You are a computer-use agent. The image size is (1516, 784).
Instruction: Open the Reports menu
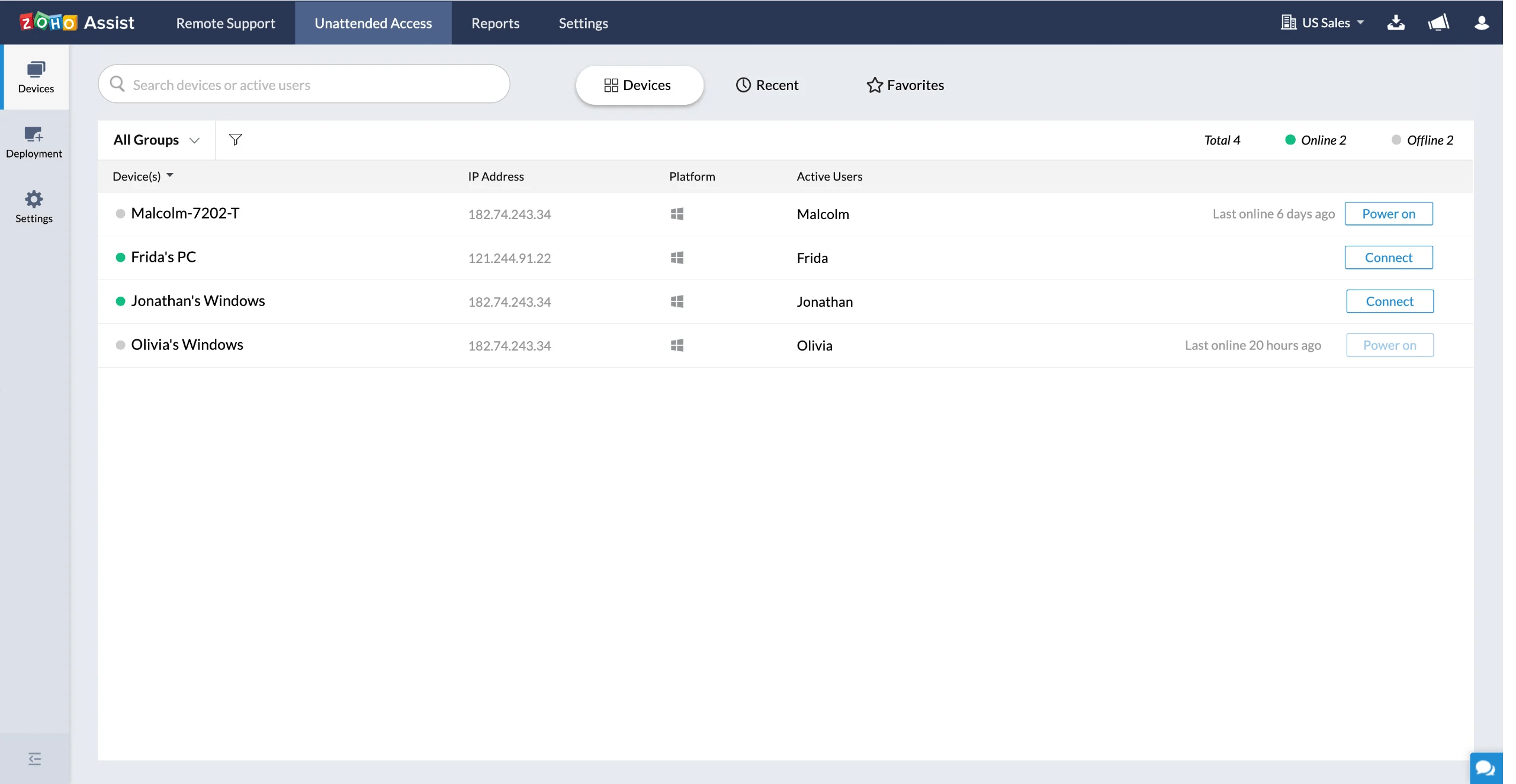[x=495, y=23]
